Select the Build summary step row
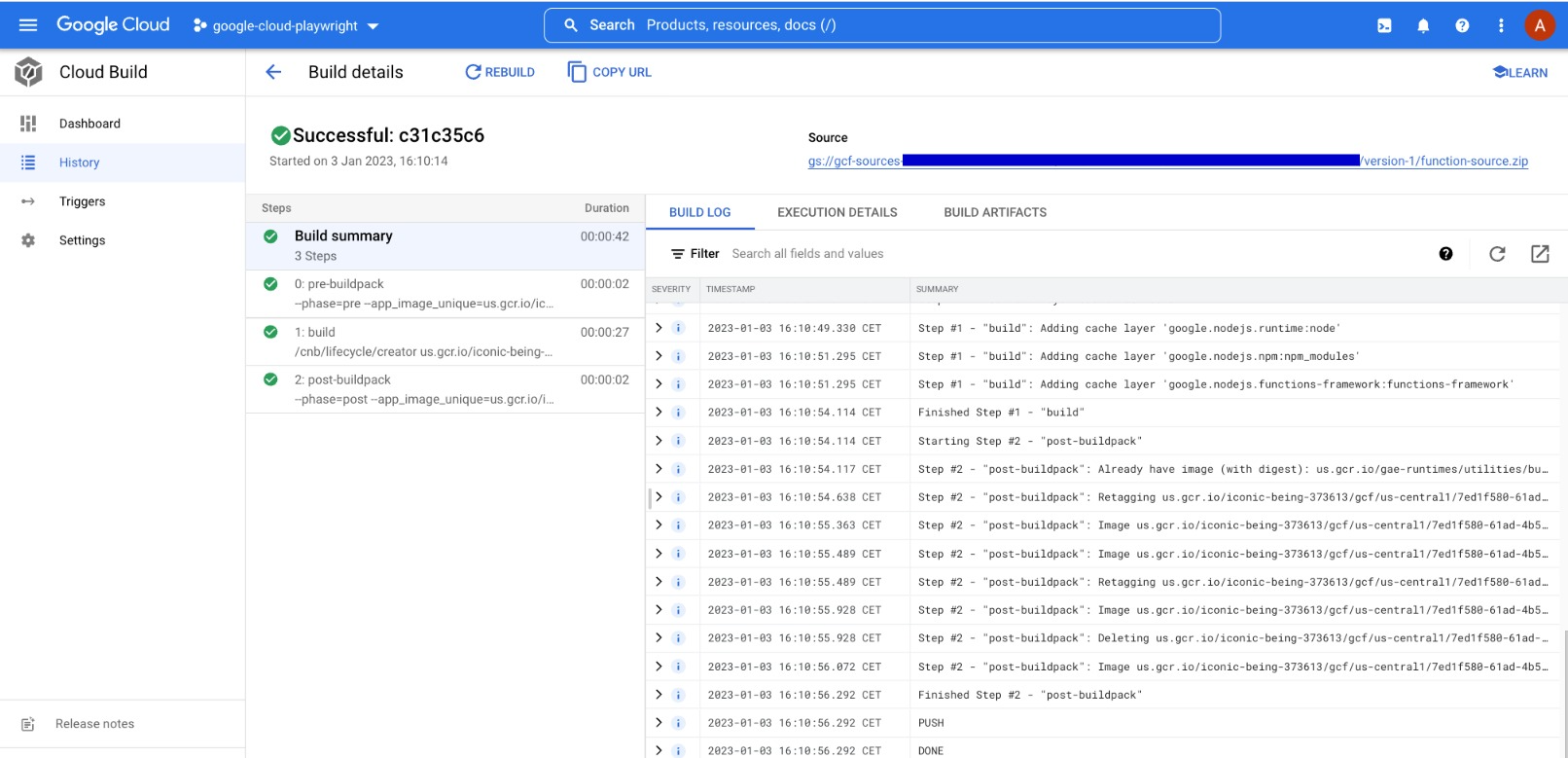Viewport: 1568px width, 758px height. pyautogui.click(x=445, y=246)
